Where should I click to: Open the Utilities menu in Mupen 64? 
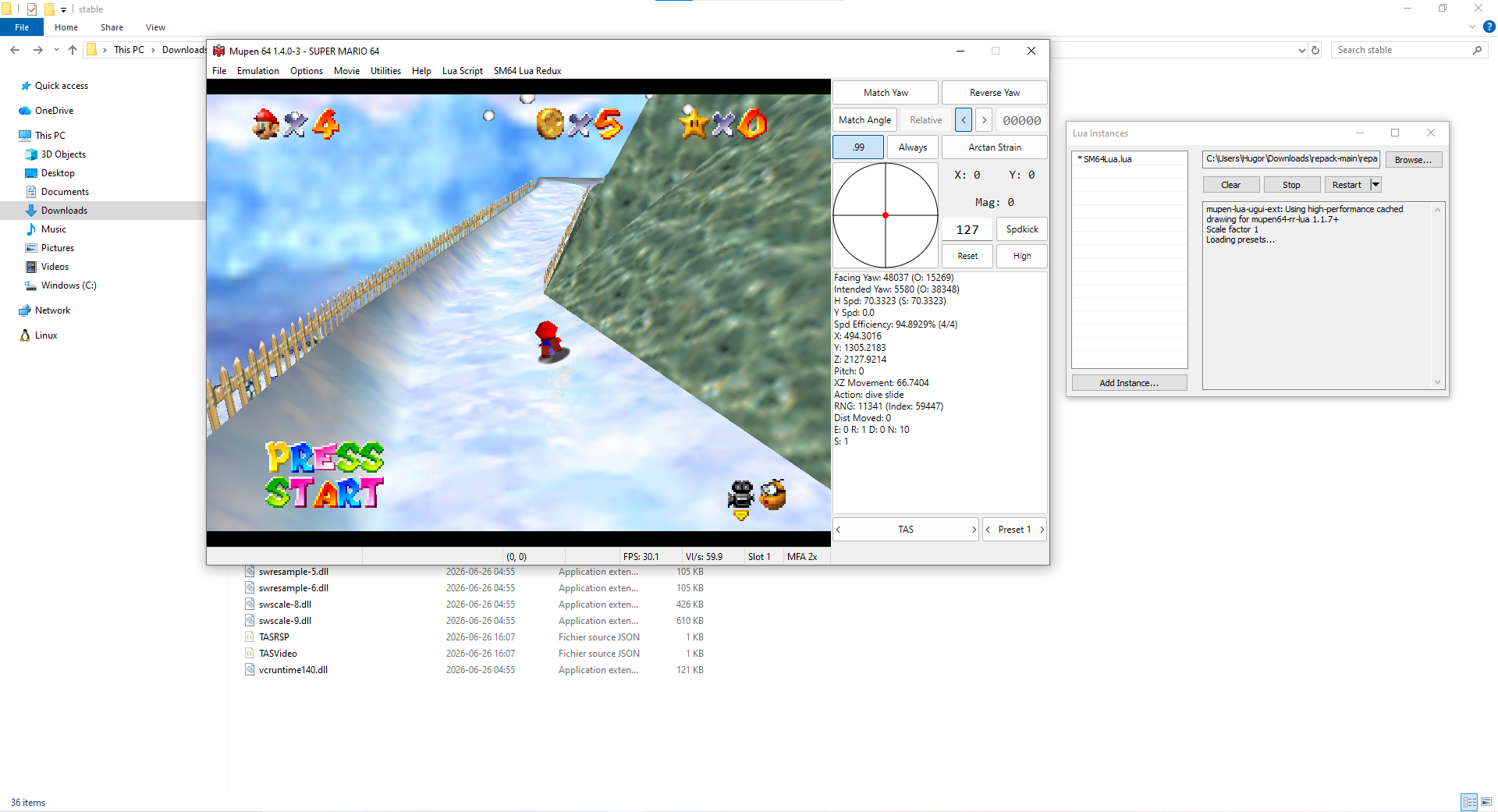click(x=385, y=71)
